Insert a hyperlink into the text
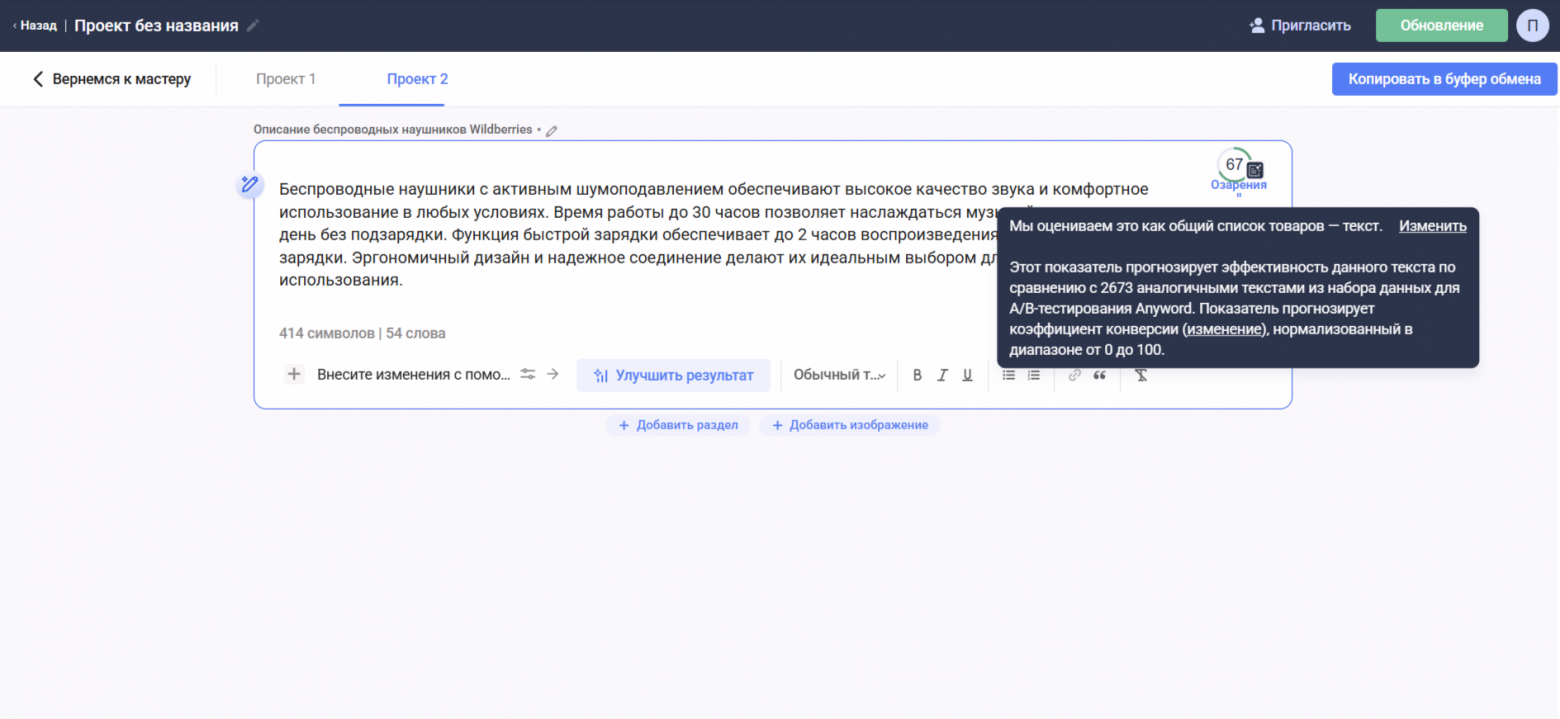 1074,374
